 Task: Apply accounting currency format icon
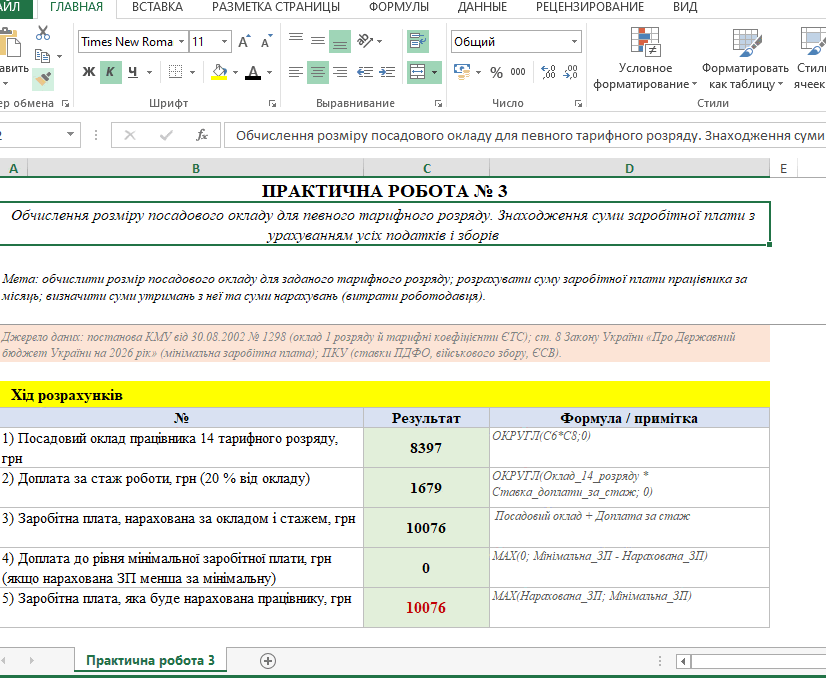tap(462, 72)
